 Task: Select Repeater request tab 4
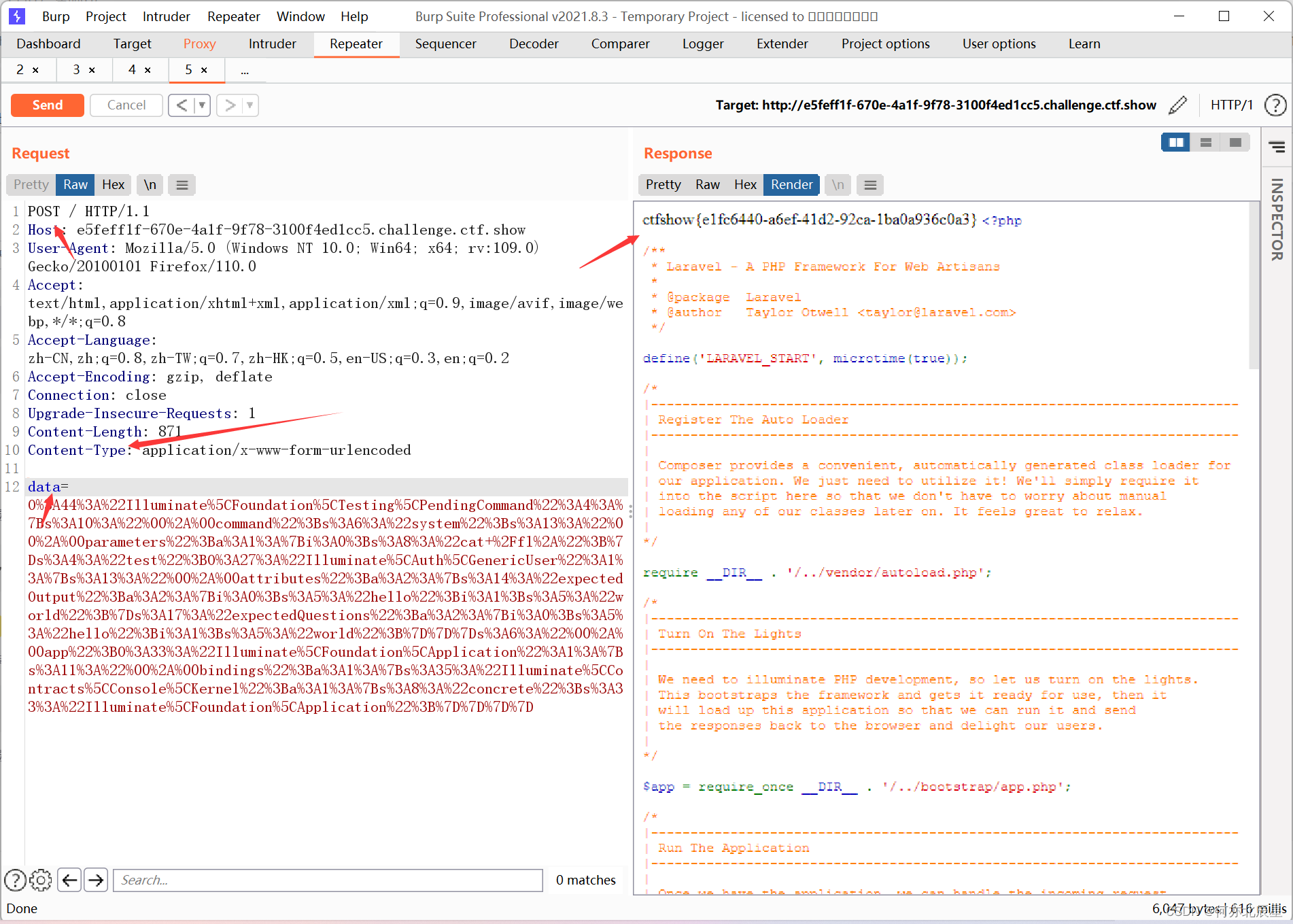[x=132, y=70]
